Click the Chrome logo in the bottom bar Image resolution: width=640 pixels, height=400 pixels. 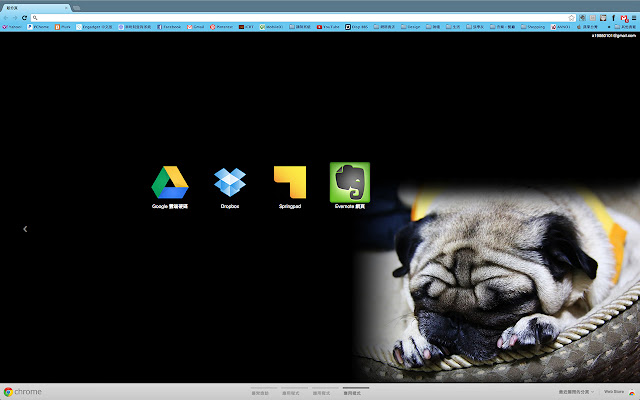pos(22,392)
